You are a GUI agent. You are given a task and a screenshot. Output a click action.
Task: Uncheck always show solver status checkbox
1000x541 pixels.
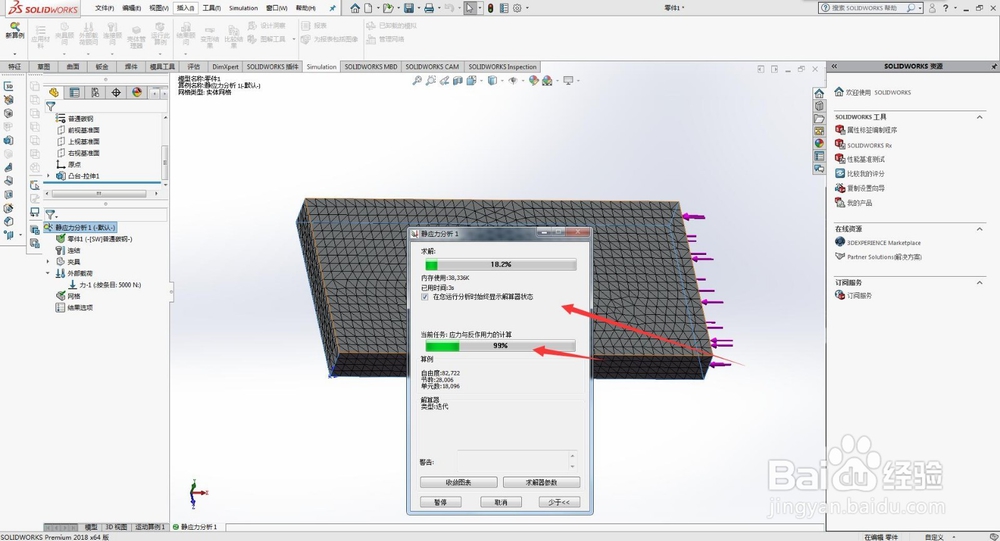tap(425, 297)
